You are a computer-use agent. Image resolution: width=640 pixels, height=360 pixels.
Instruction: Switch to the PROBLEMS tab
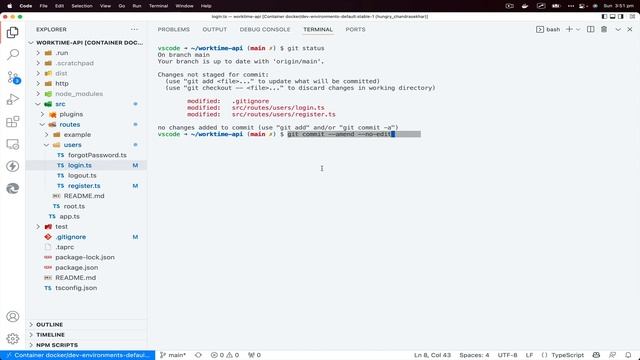(x=173, y=29)
